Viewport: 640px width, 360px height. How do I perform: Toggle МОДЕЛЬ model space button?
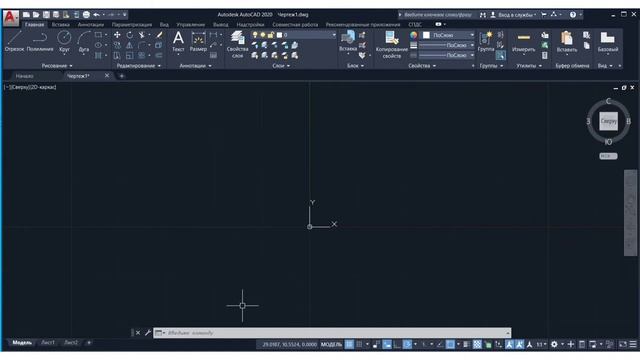pyautogui.click(x=331, y=344)
